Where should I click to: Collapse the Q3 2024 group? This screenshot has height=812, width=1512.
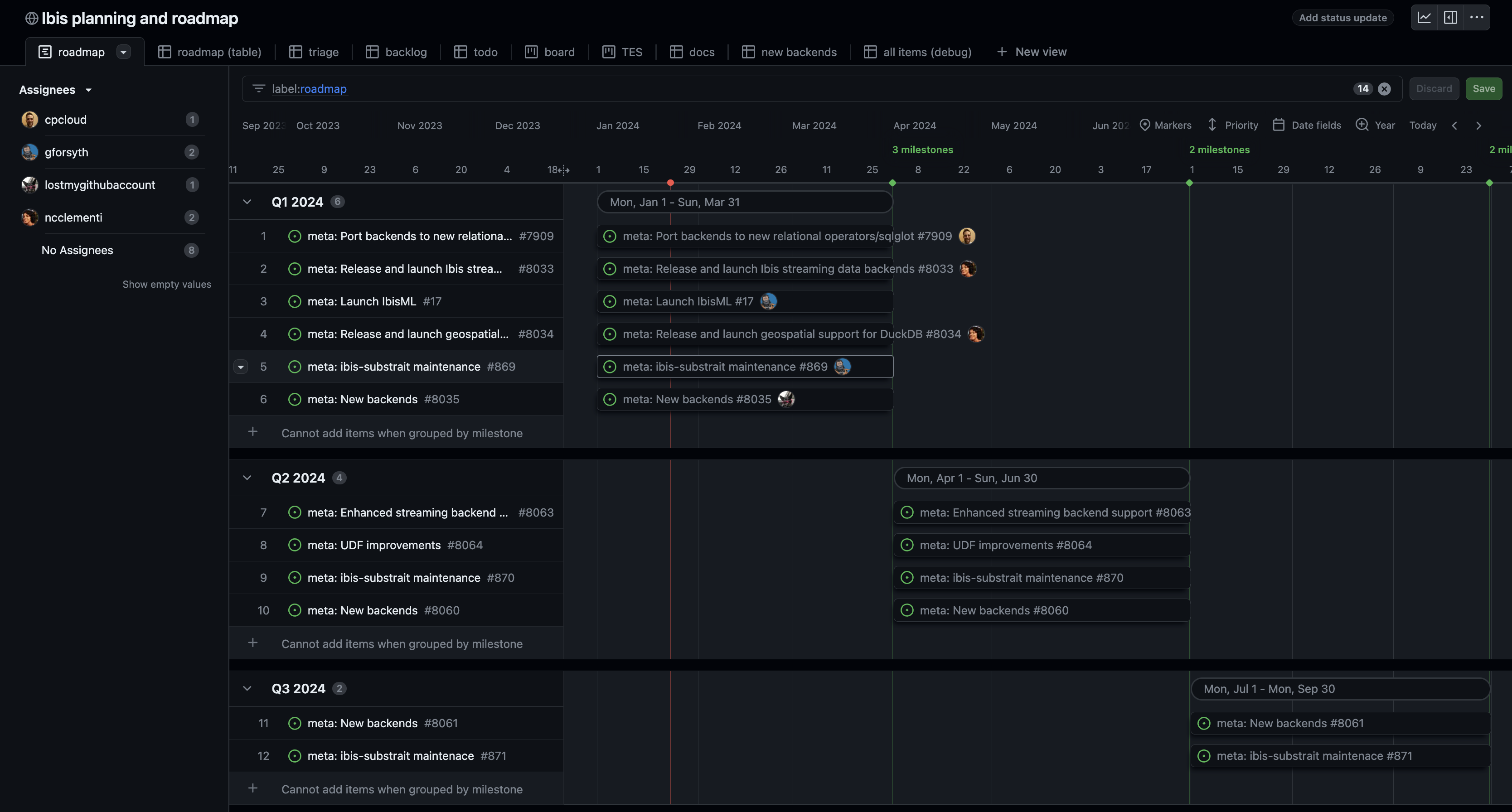point(247,689)
